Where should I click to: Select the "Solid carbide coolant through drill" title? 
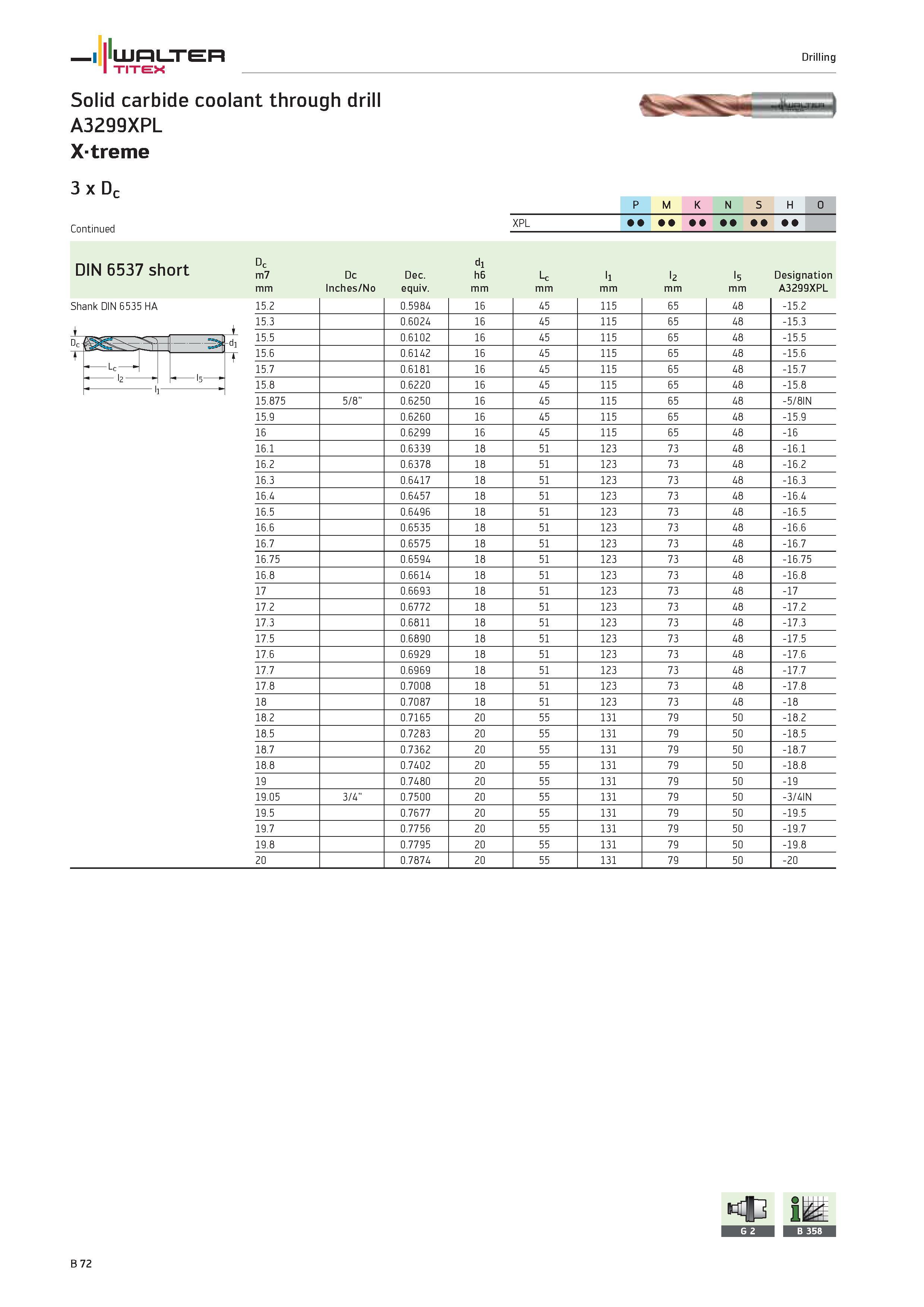click(x=226, y=100)
